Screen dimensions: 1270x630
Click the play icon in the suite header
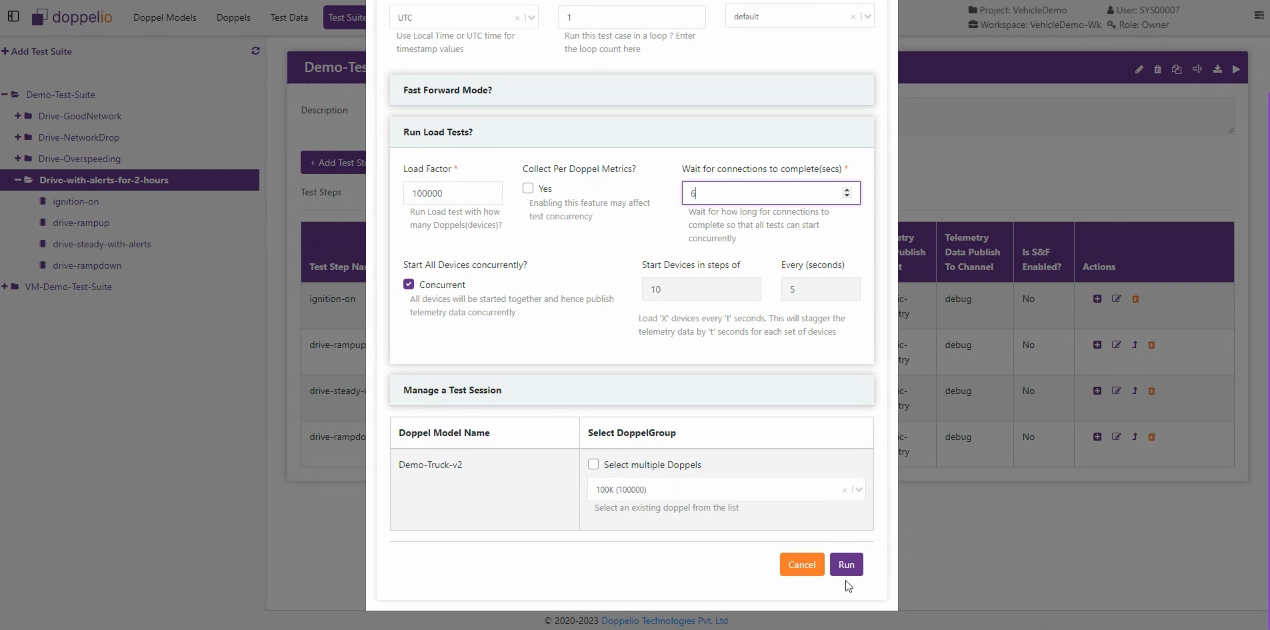pos(1236,69)
